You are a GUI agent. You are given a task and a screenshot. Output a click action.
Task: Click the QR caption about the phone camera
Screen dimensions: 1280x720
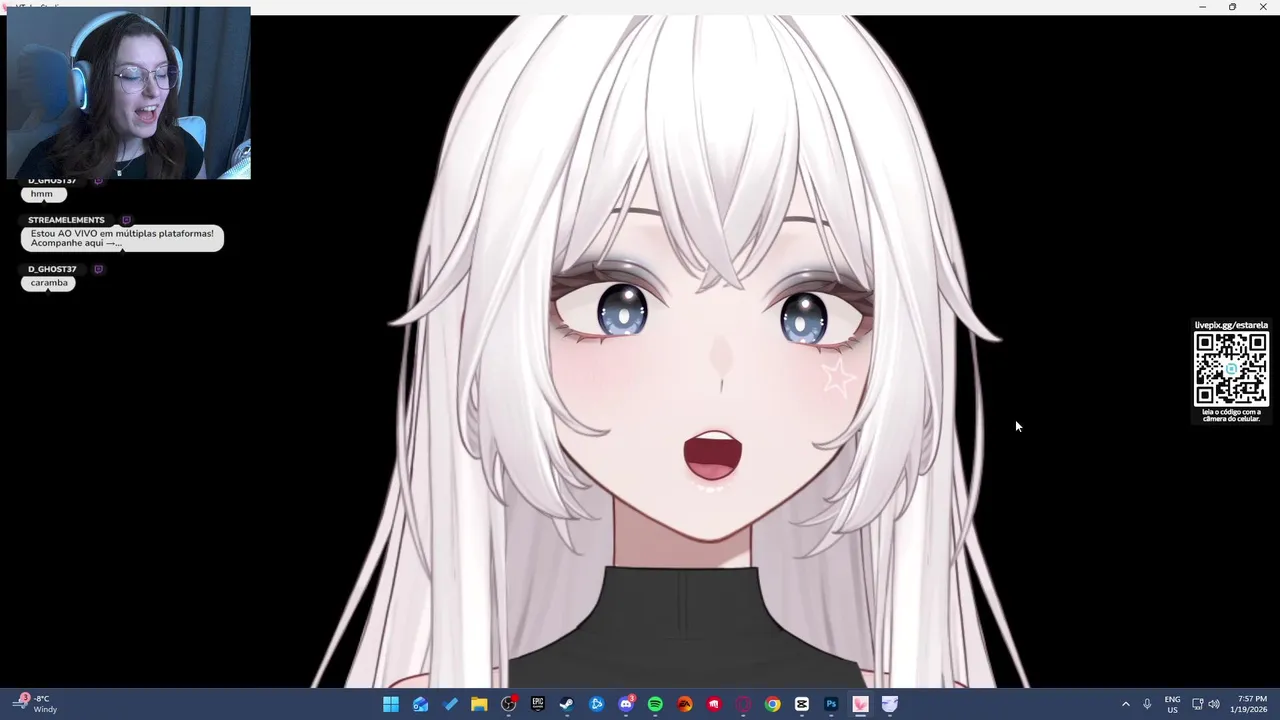(x=1231, y=415)
